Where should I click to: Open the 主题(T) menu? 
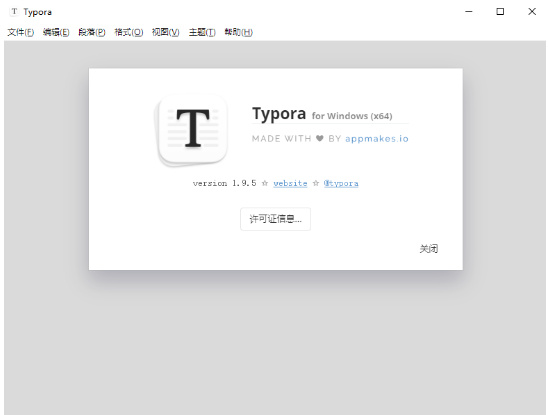[202, 33]
